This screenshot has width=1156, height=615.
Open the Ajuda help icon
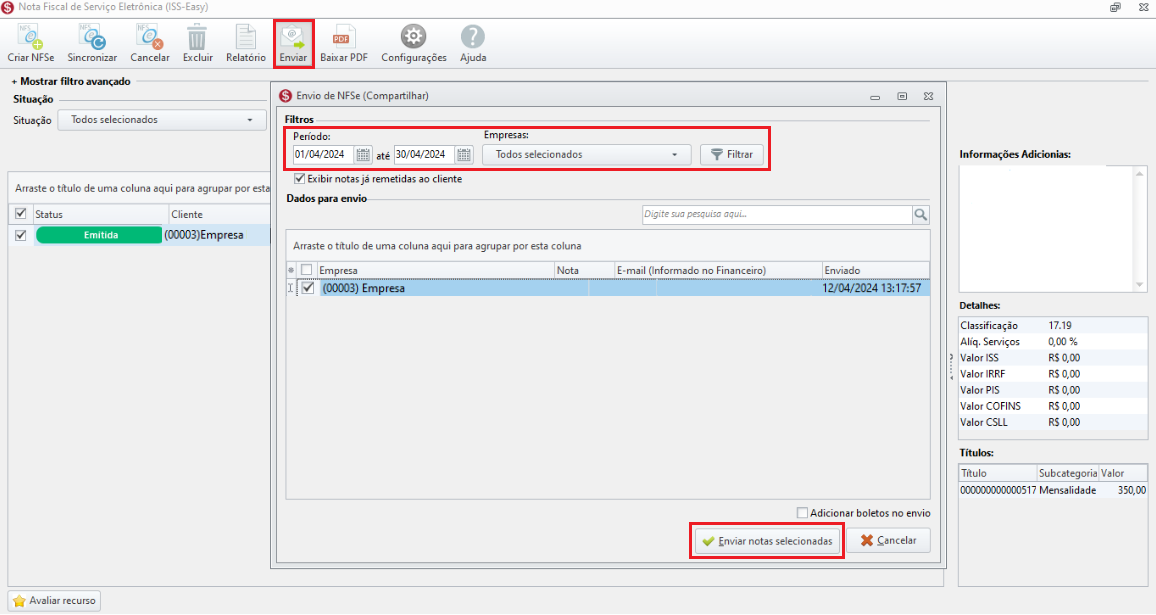coord(473,43)
